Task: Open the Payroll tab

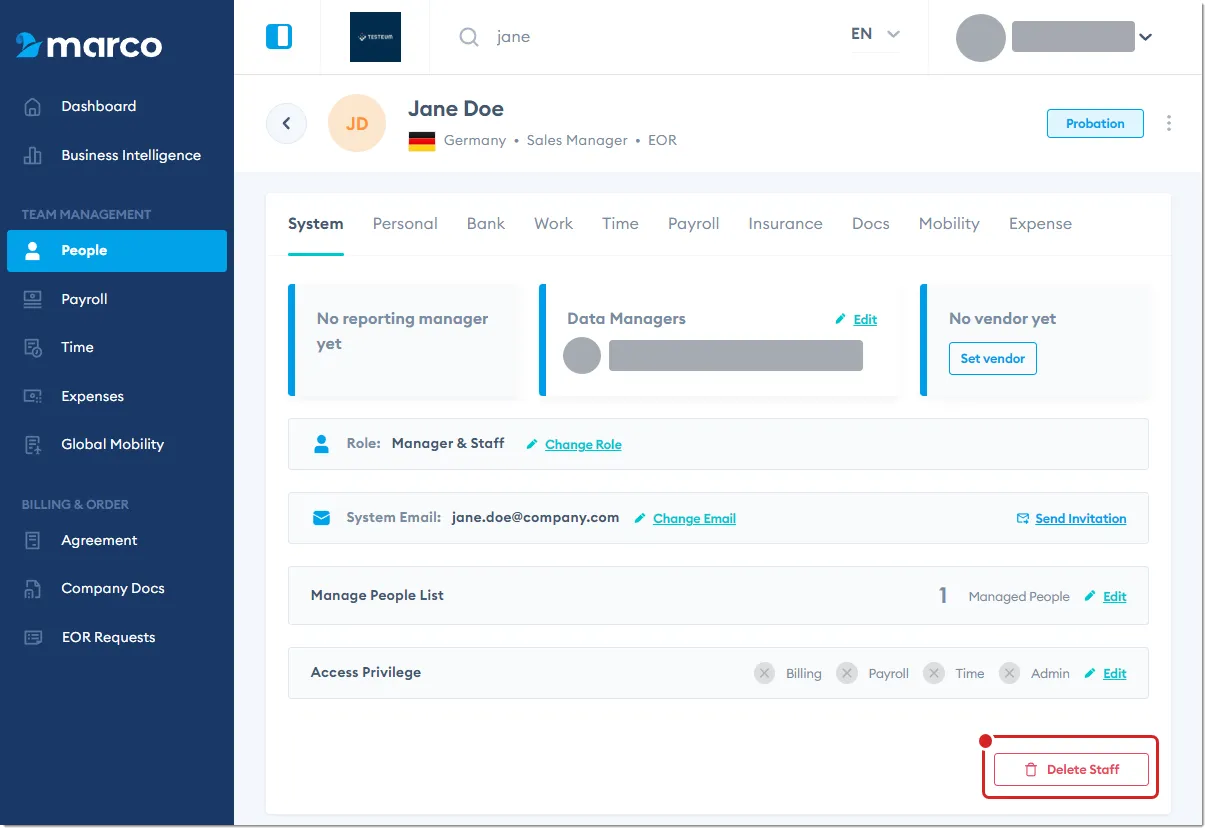Action: (694, 224)
